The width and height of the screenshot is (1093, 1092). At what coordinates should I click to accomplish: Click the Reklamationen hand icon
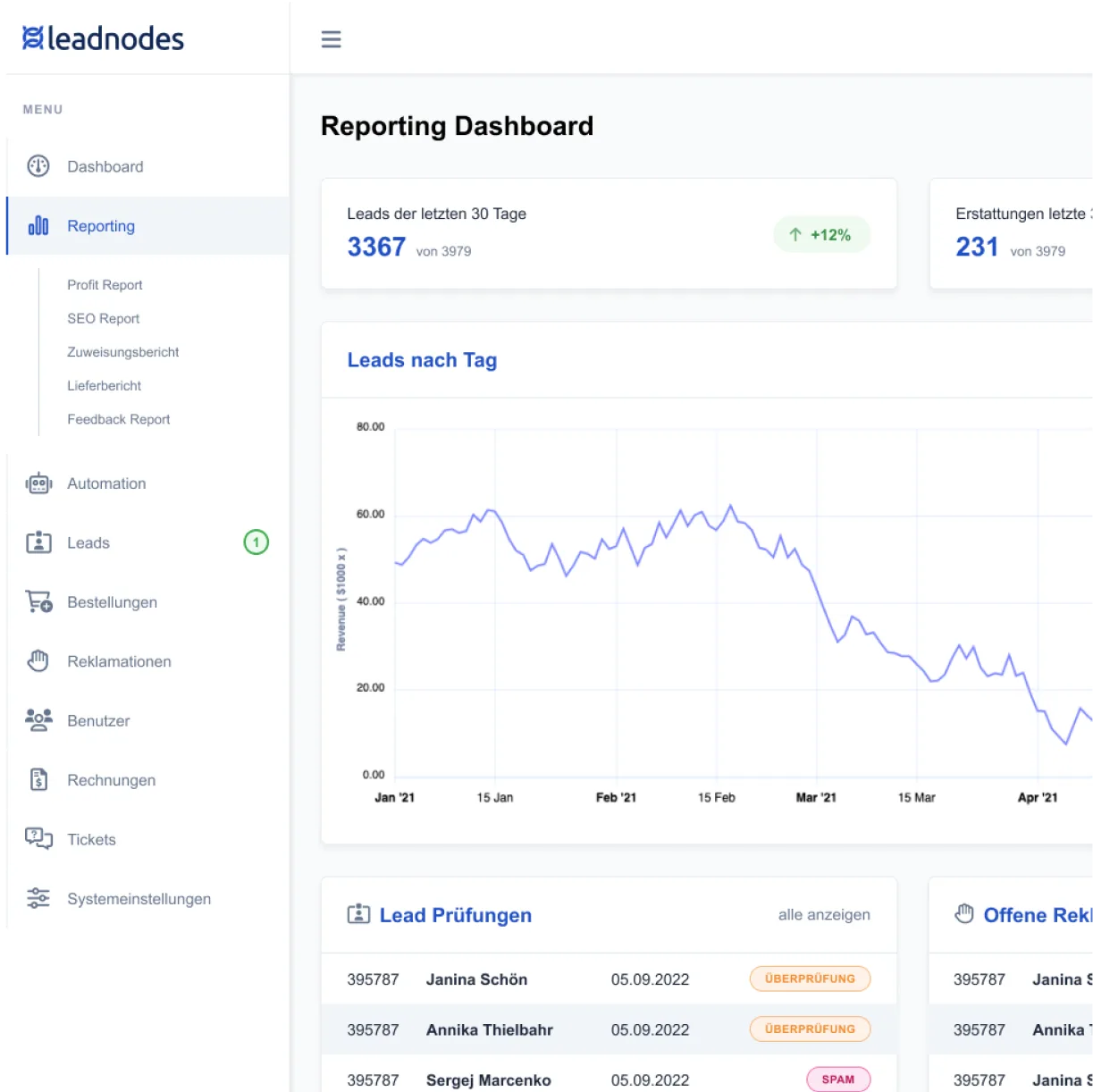[38, 661]
